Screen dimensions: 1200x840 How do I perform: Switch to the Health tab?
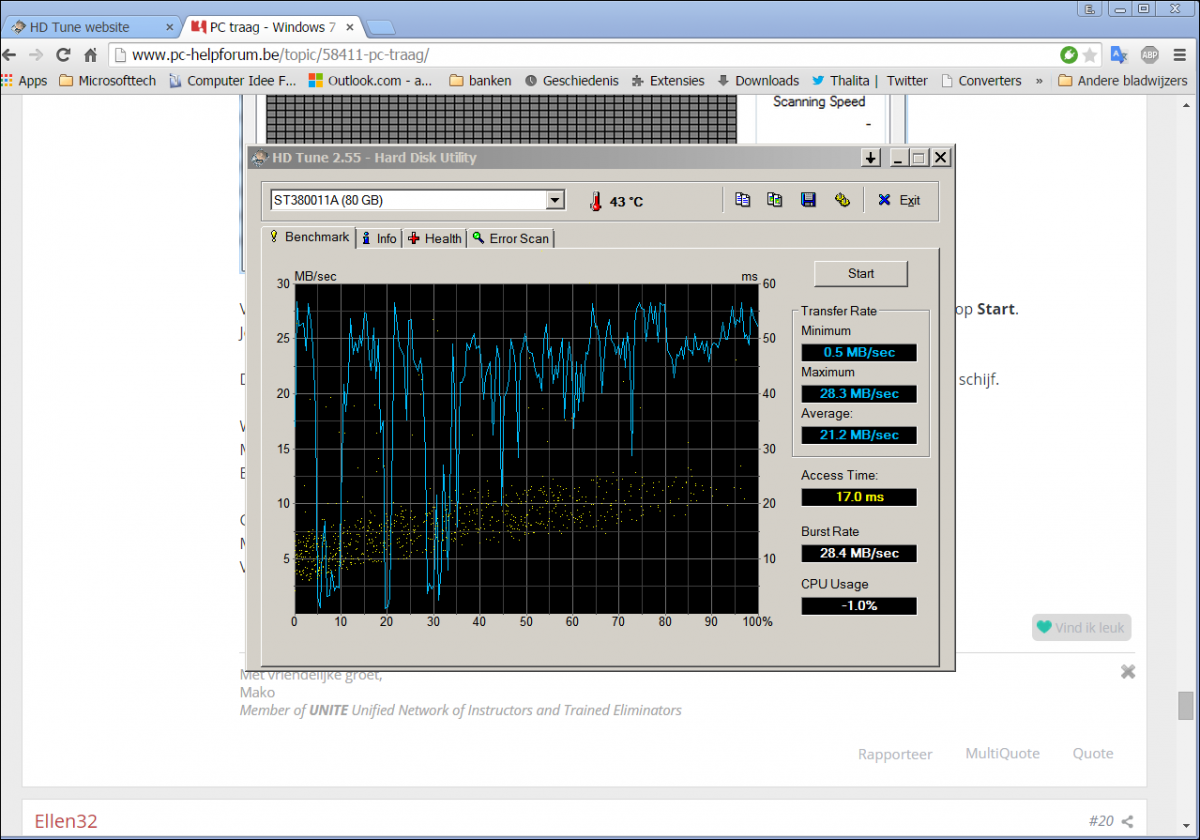point(435,238)
